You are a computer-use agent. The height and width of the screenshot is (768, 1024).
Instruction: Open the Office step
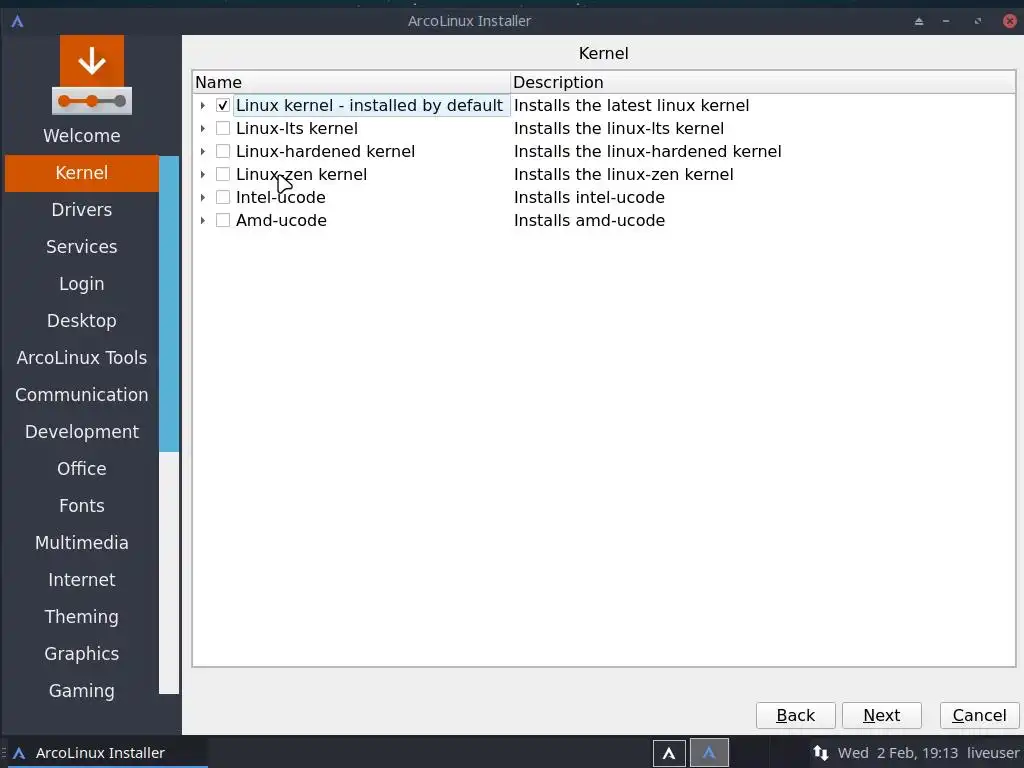click(82, 469)
